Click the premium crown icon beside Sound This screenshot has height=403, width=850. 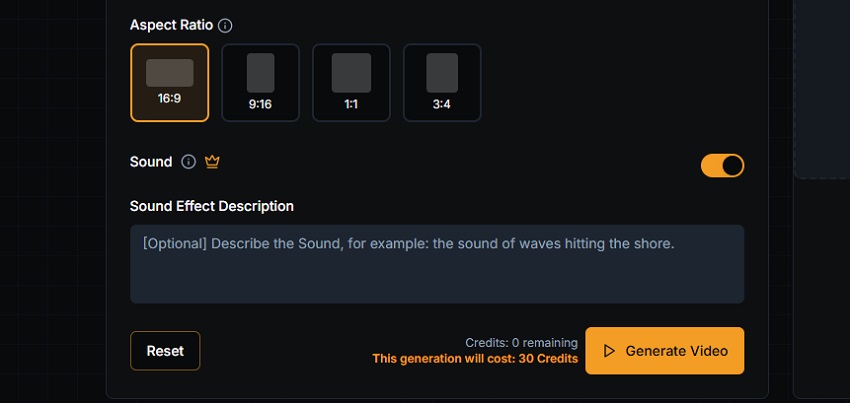point(212,162)
